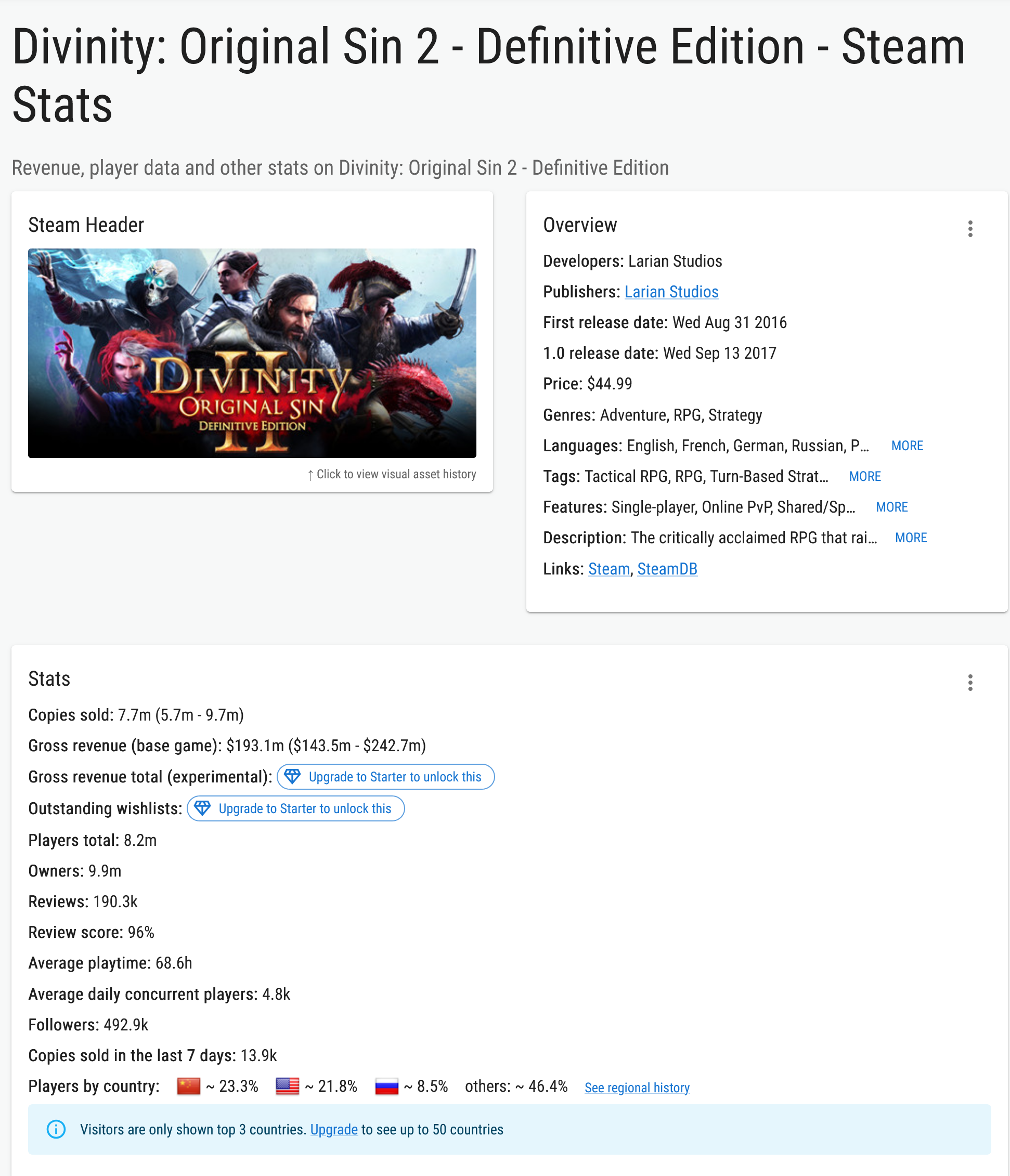The height and width of the screenshot is (1176, 1010).
Task: Click the 'Followers: 492.9k' line
Action: coord(88,1025)
